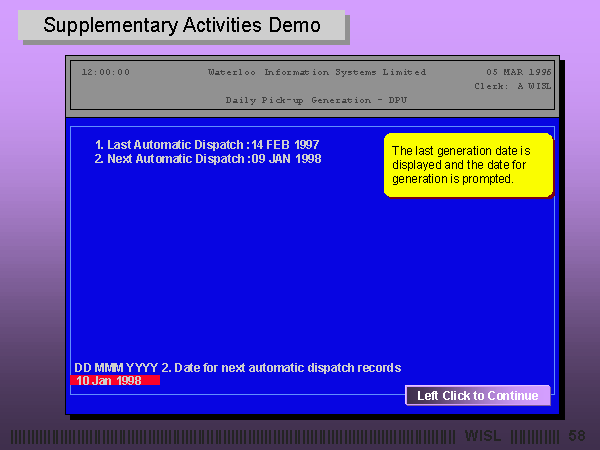Click the yellow note about last generation date

click(469, 165)
